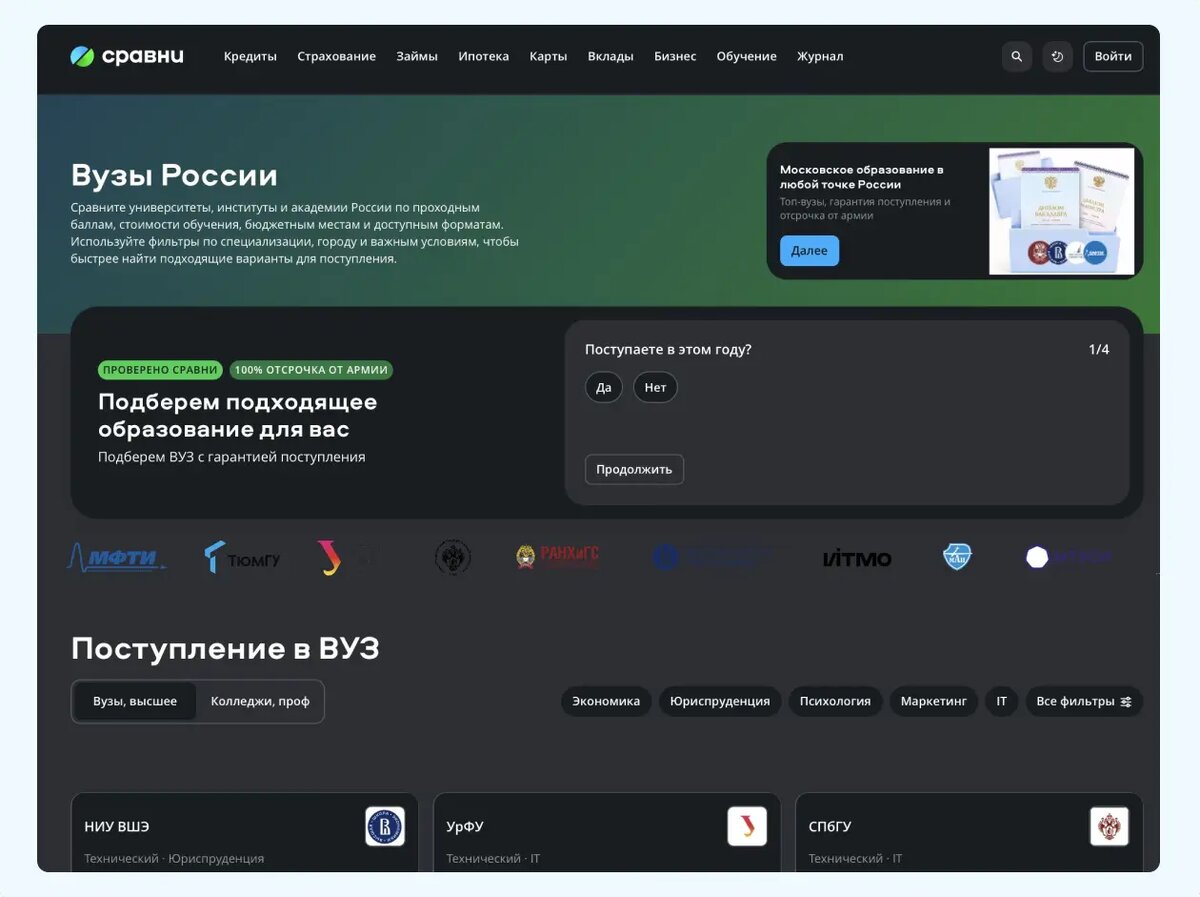Open the Страхование menu
The height and width of the screenshot is (897, 1200).
coord(337,56)
